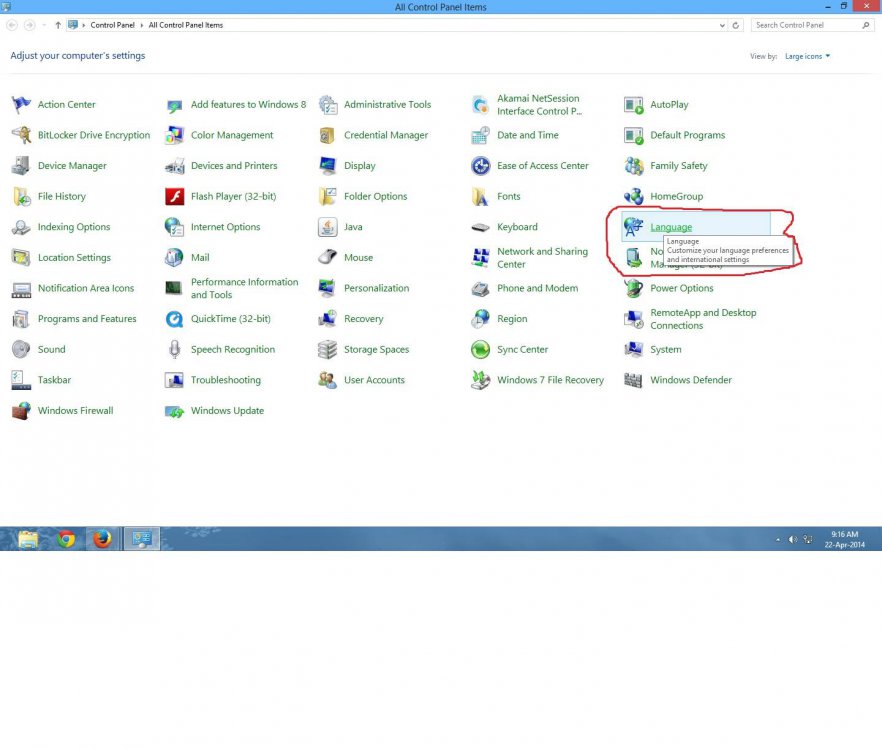Image resolution: width=882 pixels, height=750 pixels.
Task: Expand the address bar history dropdown arrow
Action: 722,25
